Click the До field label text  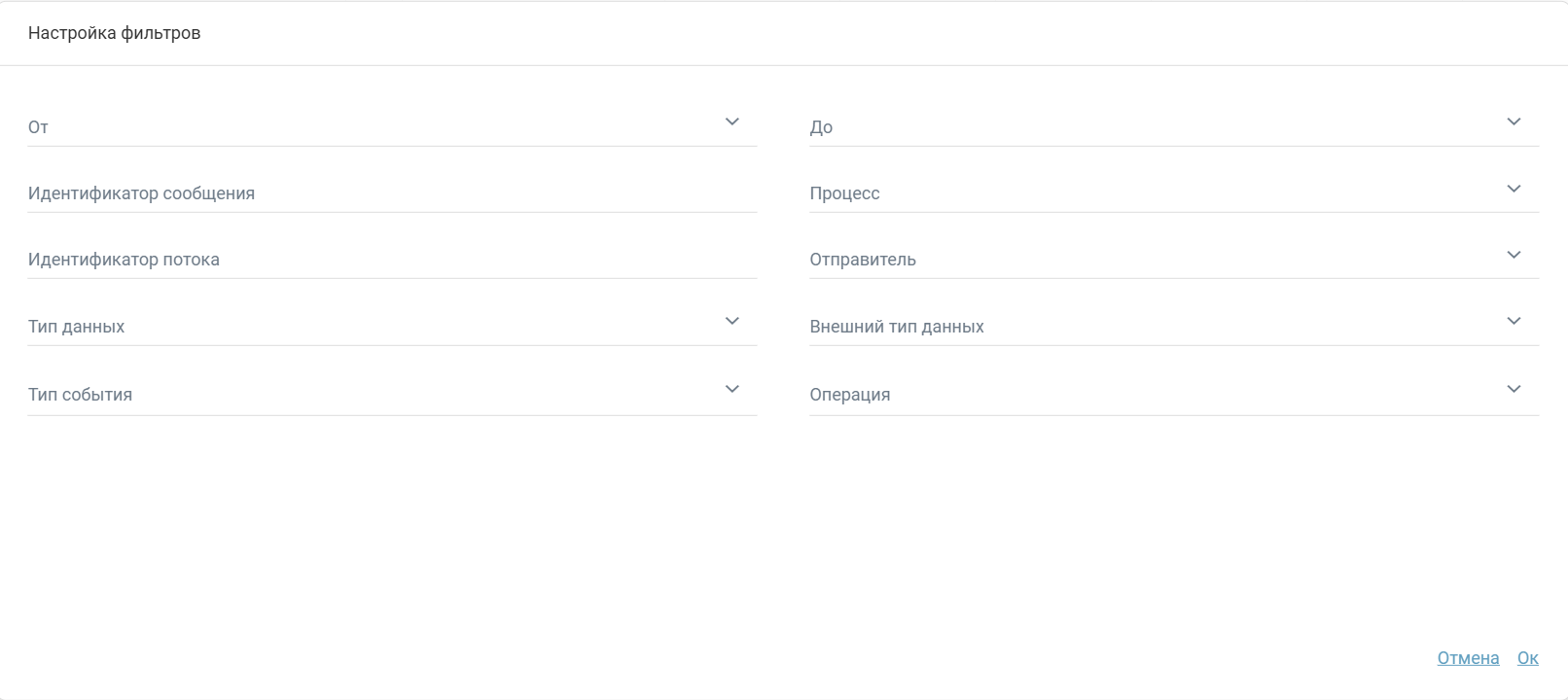(821, 127)
